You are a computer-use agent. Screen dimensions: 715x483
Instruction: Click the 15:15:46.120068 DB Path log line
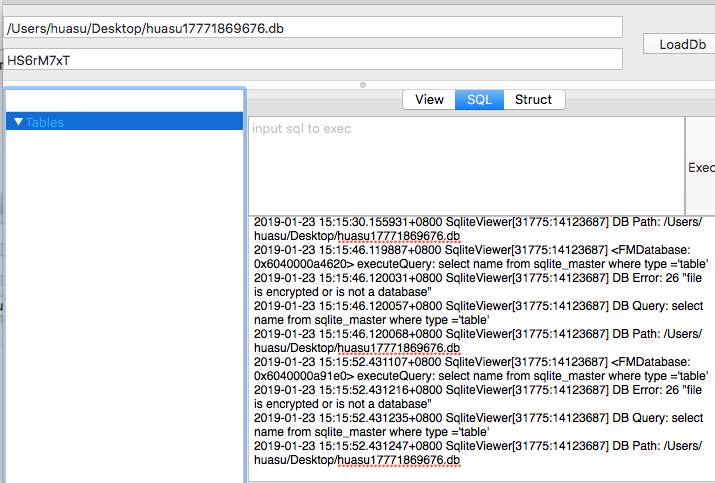(x=478, y=341)
